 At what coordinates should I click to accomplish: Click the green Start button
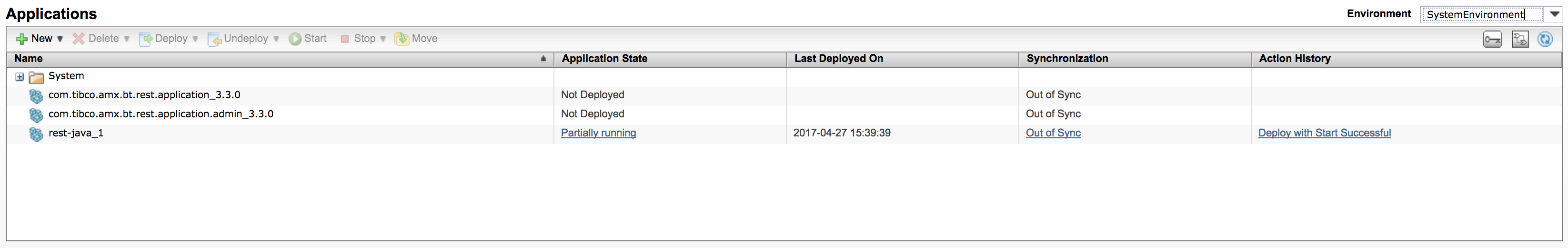(x=308, y=39)
